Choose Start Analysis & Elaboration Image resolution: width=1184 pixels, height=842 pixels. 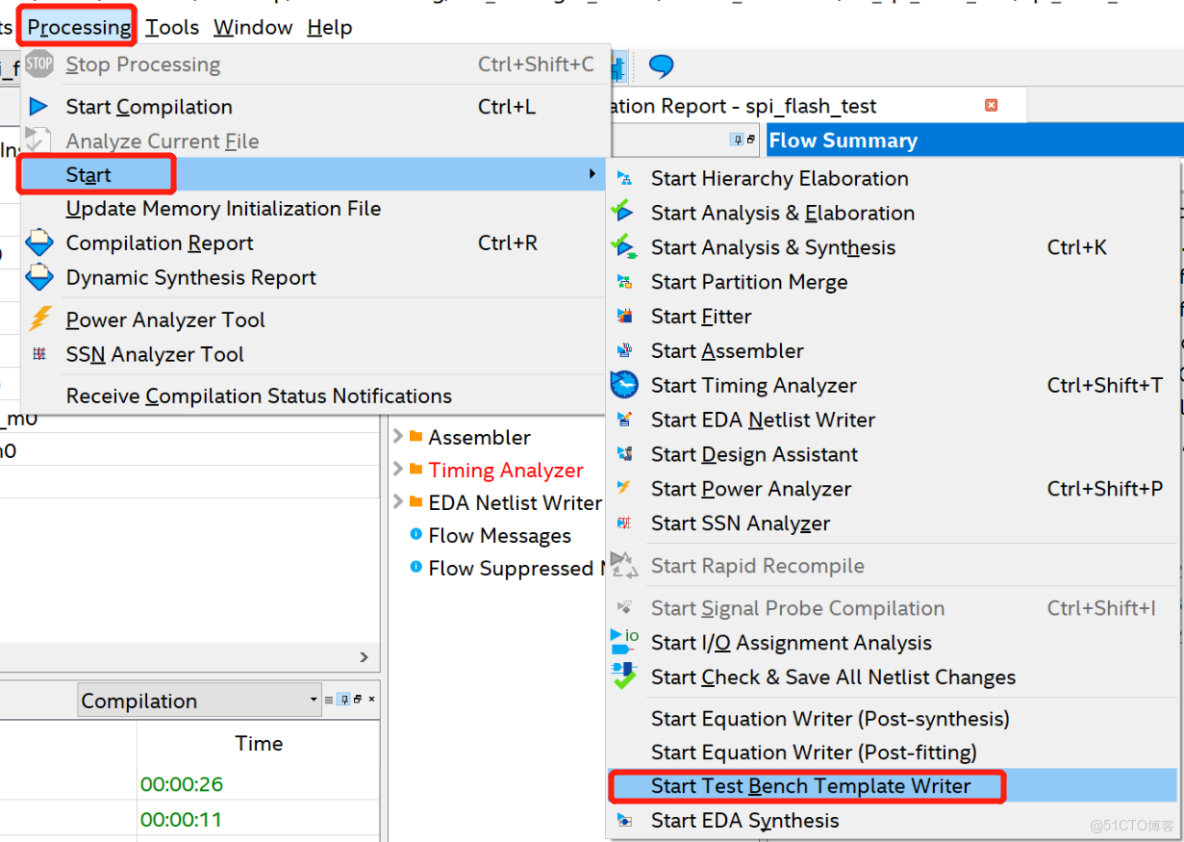point(893,213)
